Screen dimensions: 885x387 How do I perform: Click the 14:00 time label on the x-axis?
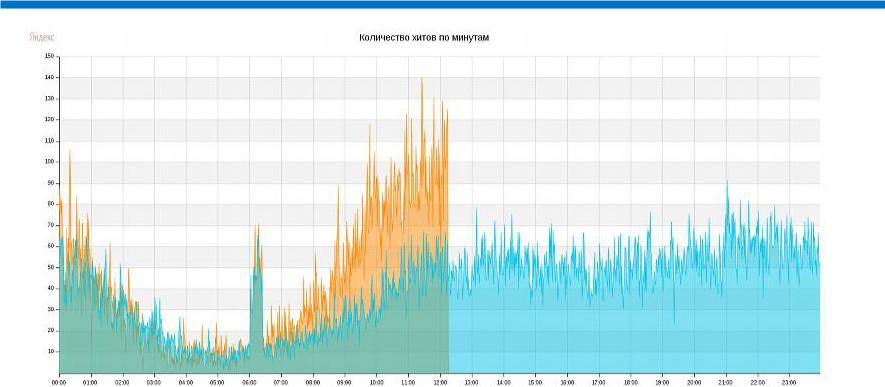[x=503, y=382]
